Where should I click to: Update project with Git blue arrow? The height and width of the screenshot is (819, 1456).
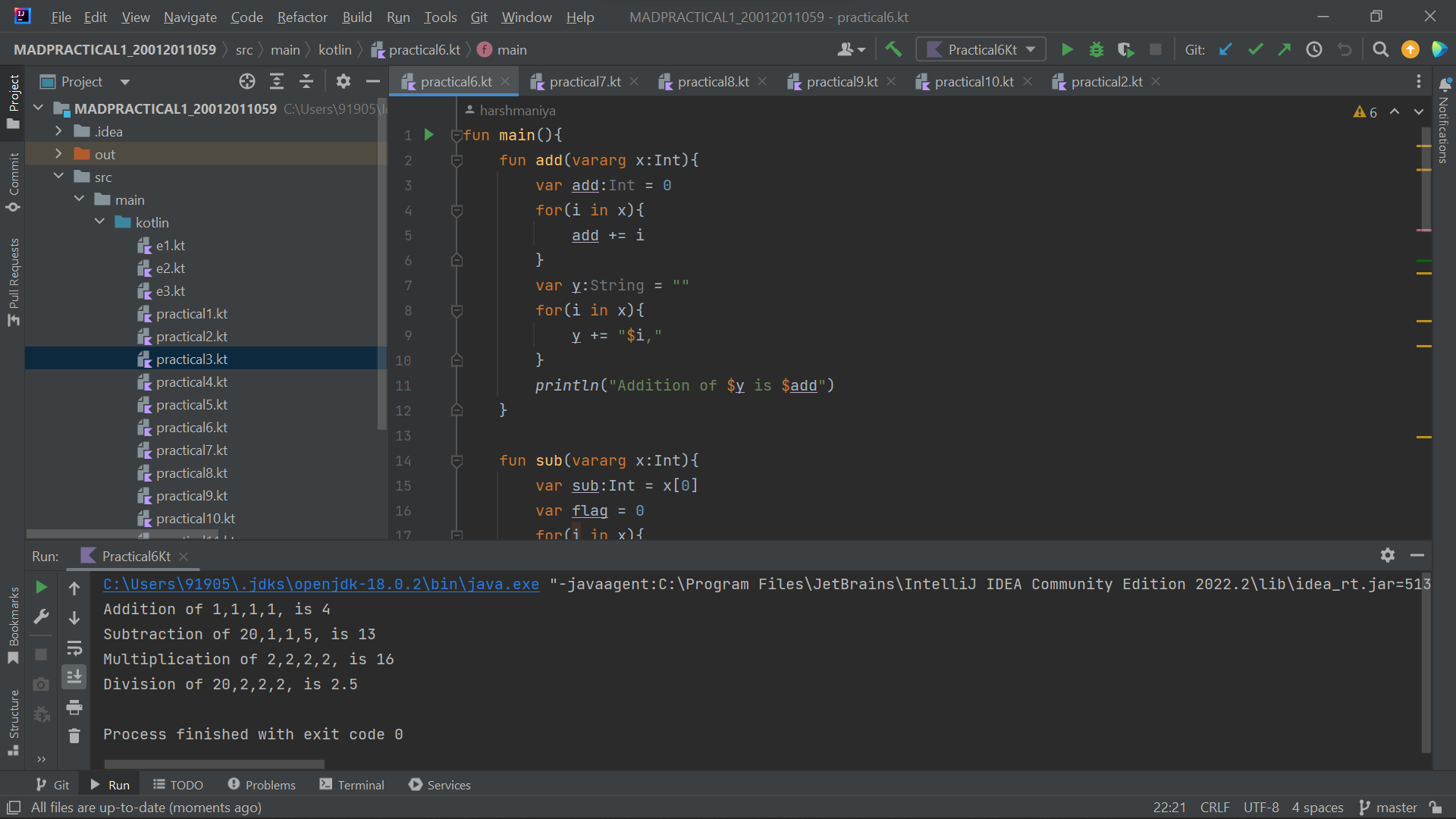[x=1225, y=50]
